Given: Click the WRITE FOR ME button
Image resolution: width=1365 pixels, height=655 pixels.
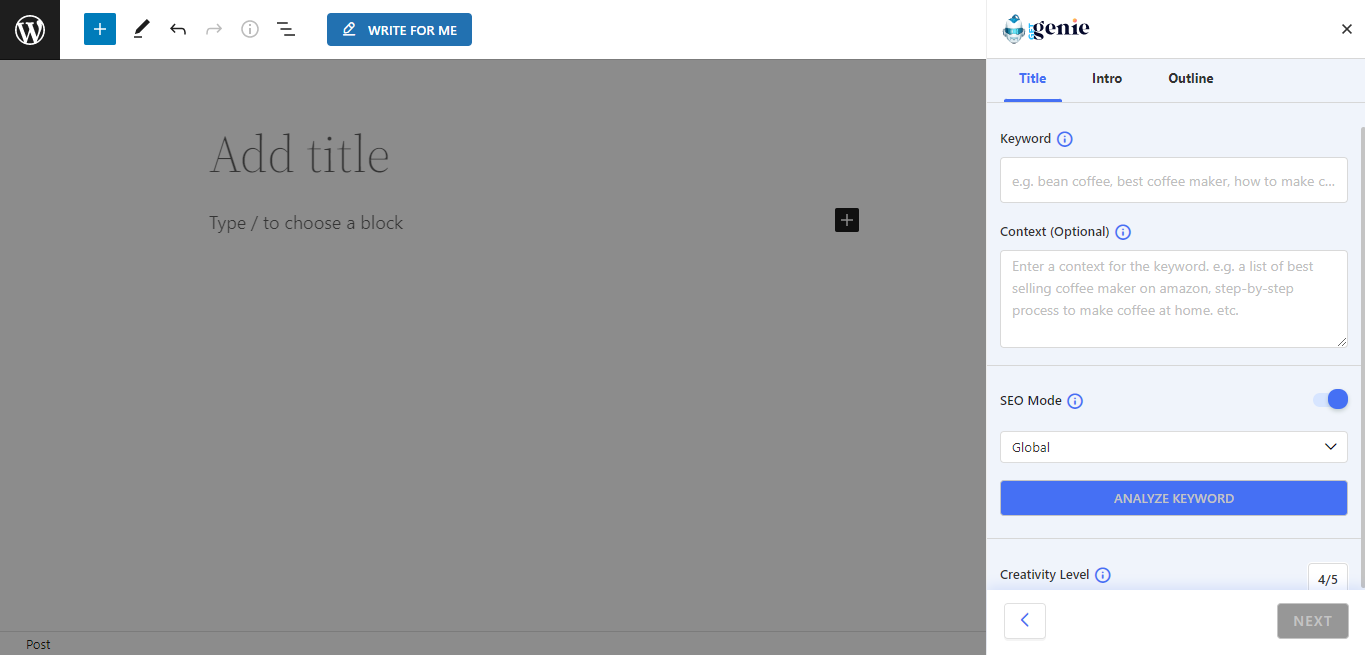Looking at the screenshot, I should [399, 29].
